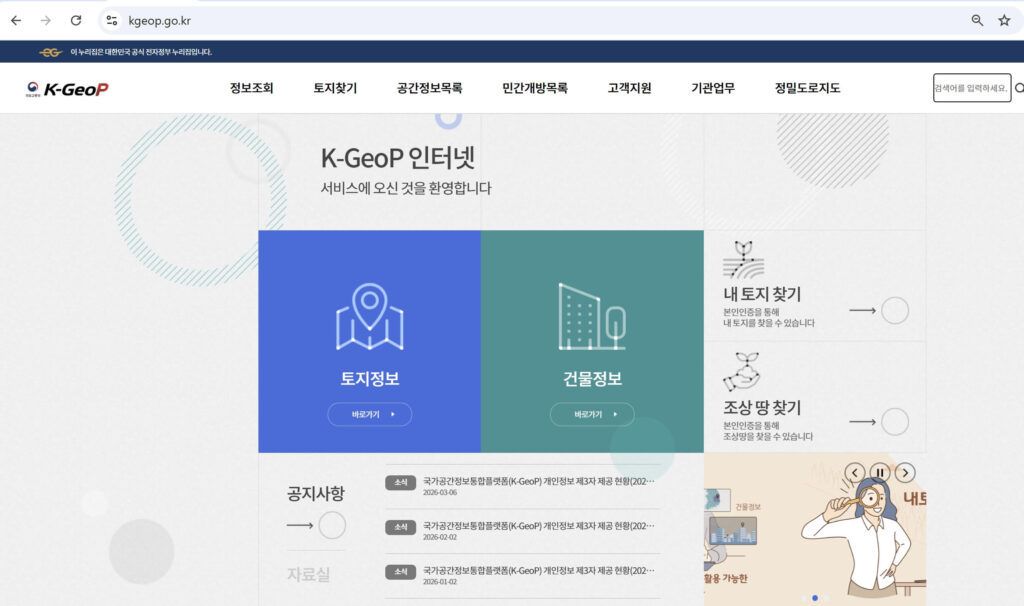This screenshot has width=1024, height=606.
Task: Open the 민간개방목록 menu
Action: 535,88
